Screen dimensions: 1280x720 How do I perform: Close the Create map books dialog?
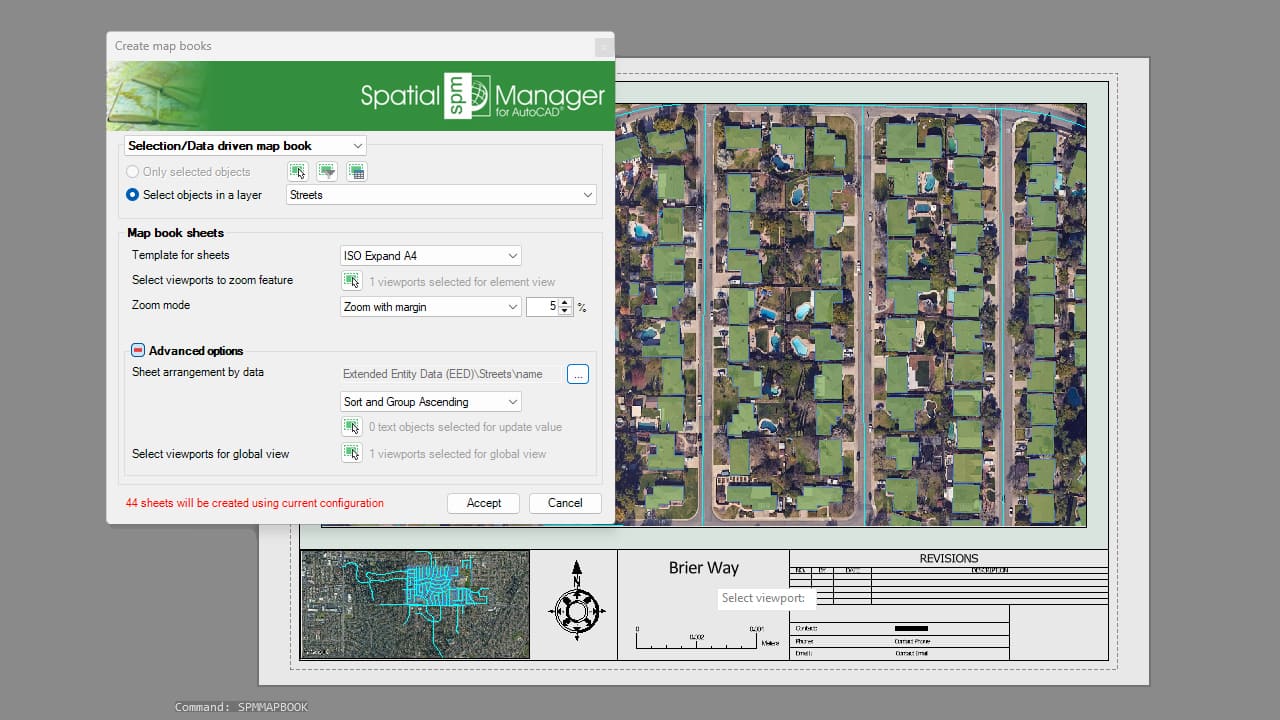tap(603, 47)
